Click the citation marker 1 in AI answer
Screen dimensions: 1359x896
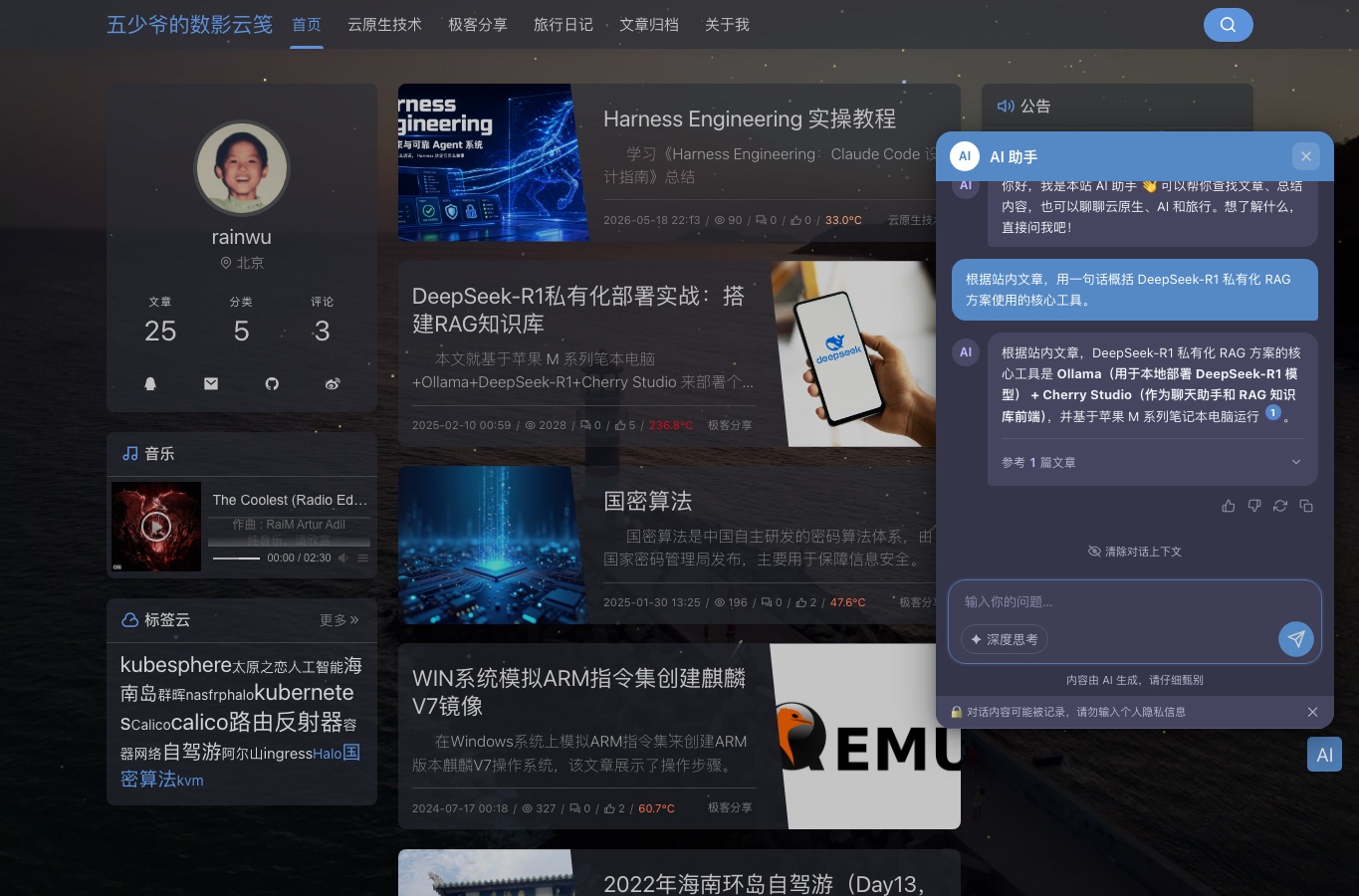pyautogui.click(x=1273, y=413)
